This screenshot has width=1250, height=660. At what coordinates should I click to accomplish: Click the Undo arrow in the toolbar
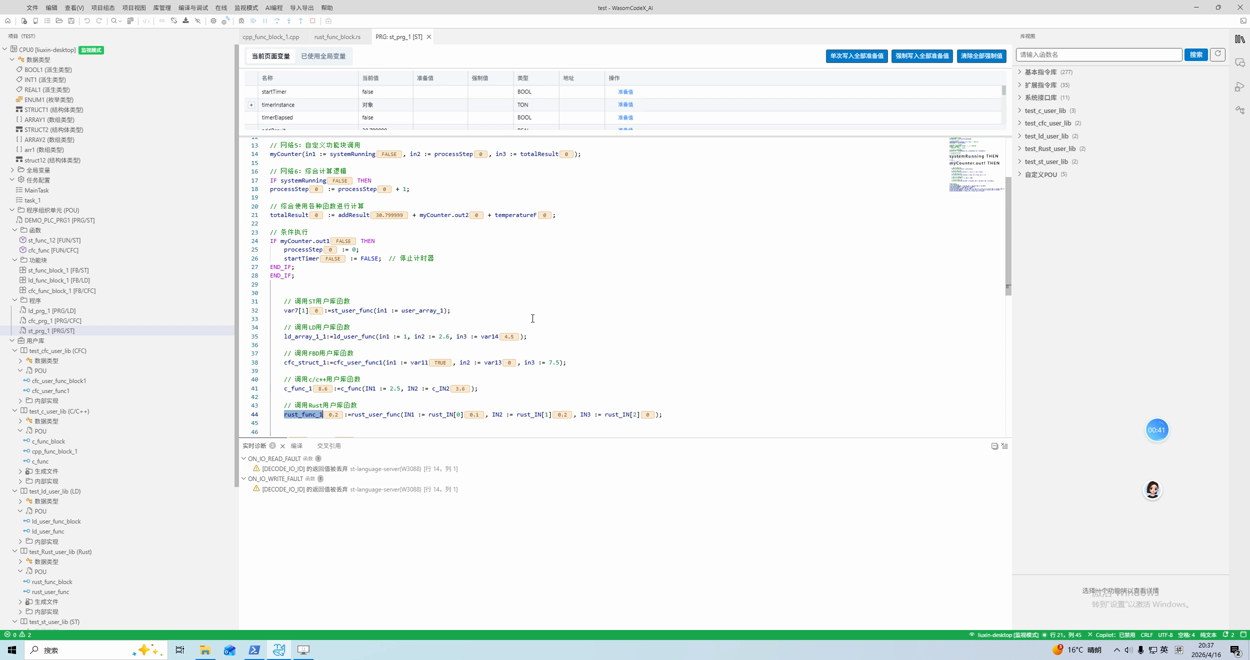(87, 21)
